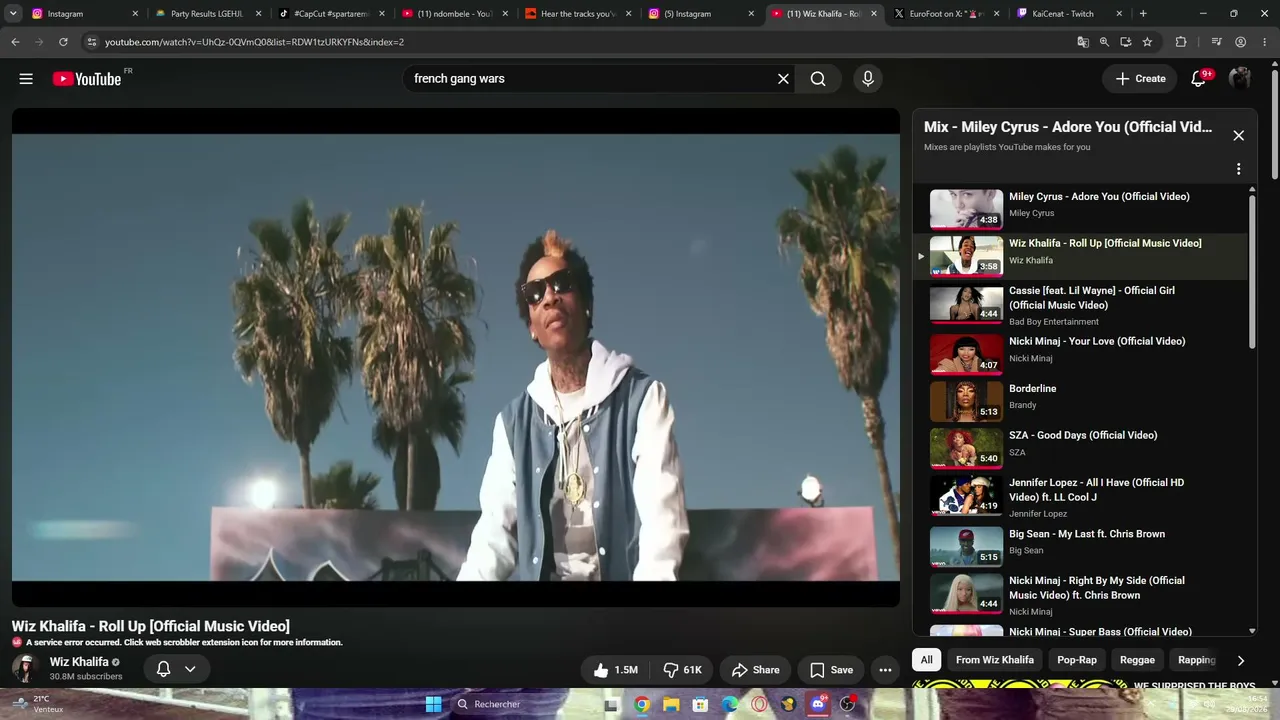This screenshot has width=1280, height=720.
Task: Translate this page icon in address bar
Action: tap(1083, 42)
